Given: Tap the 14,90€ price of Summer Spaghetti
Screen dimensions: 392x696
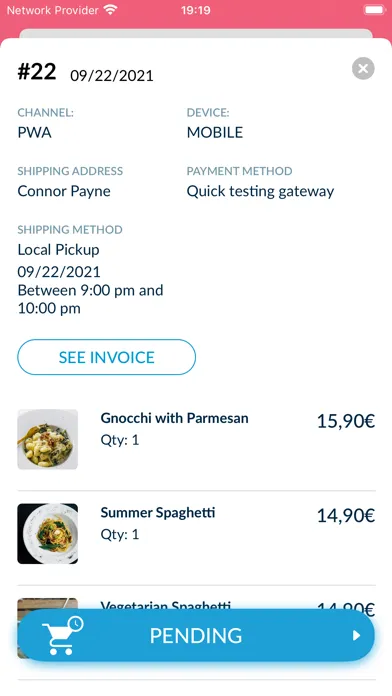Looking at the screenshot, I should (x=346, y=515).
